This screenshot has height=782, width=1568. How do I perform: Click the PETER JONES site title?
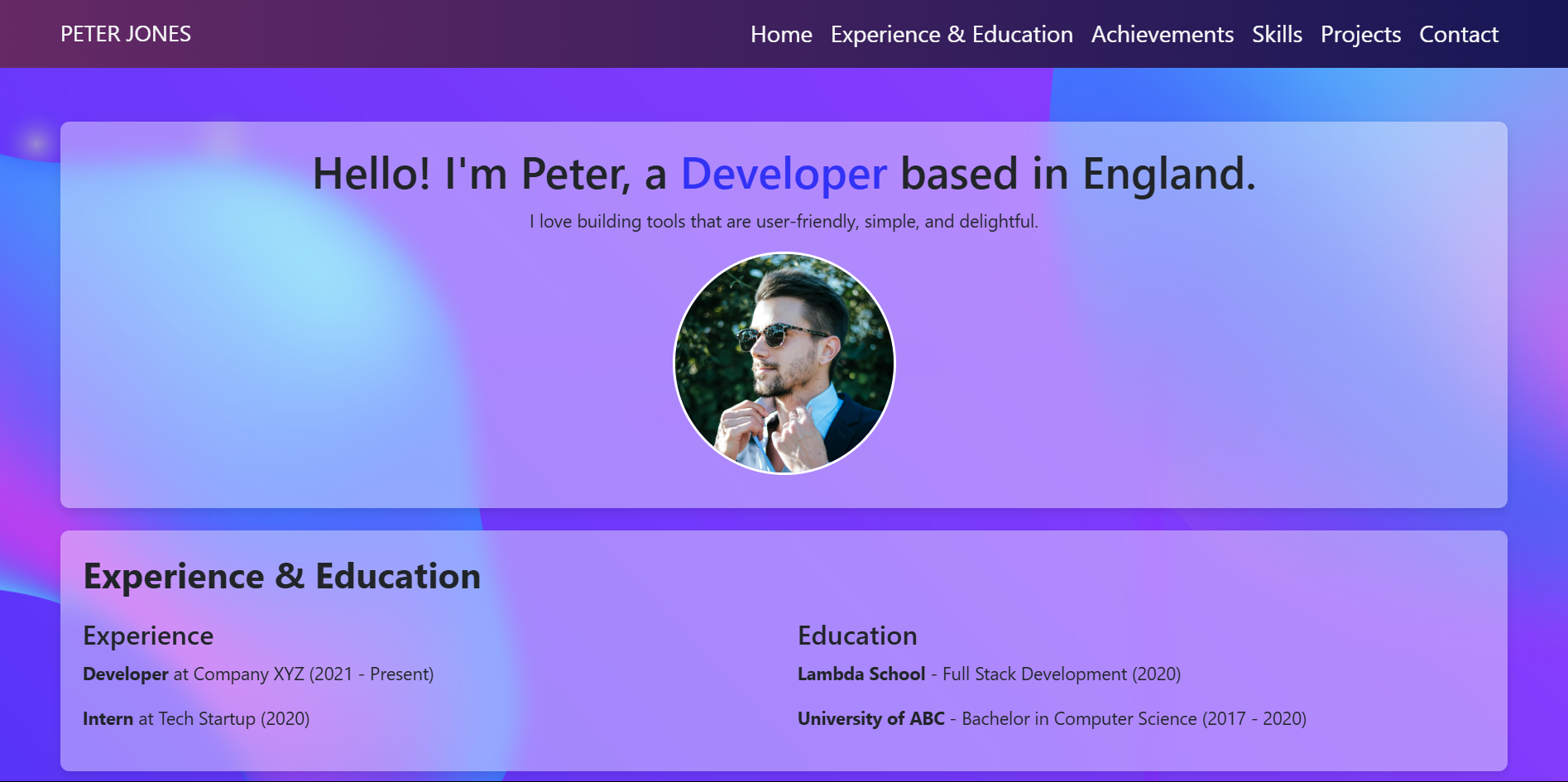coord(126,34)
